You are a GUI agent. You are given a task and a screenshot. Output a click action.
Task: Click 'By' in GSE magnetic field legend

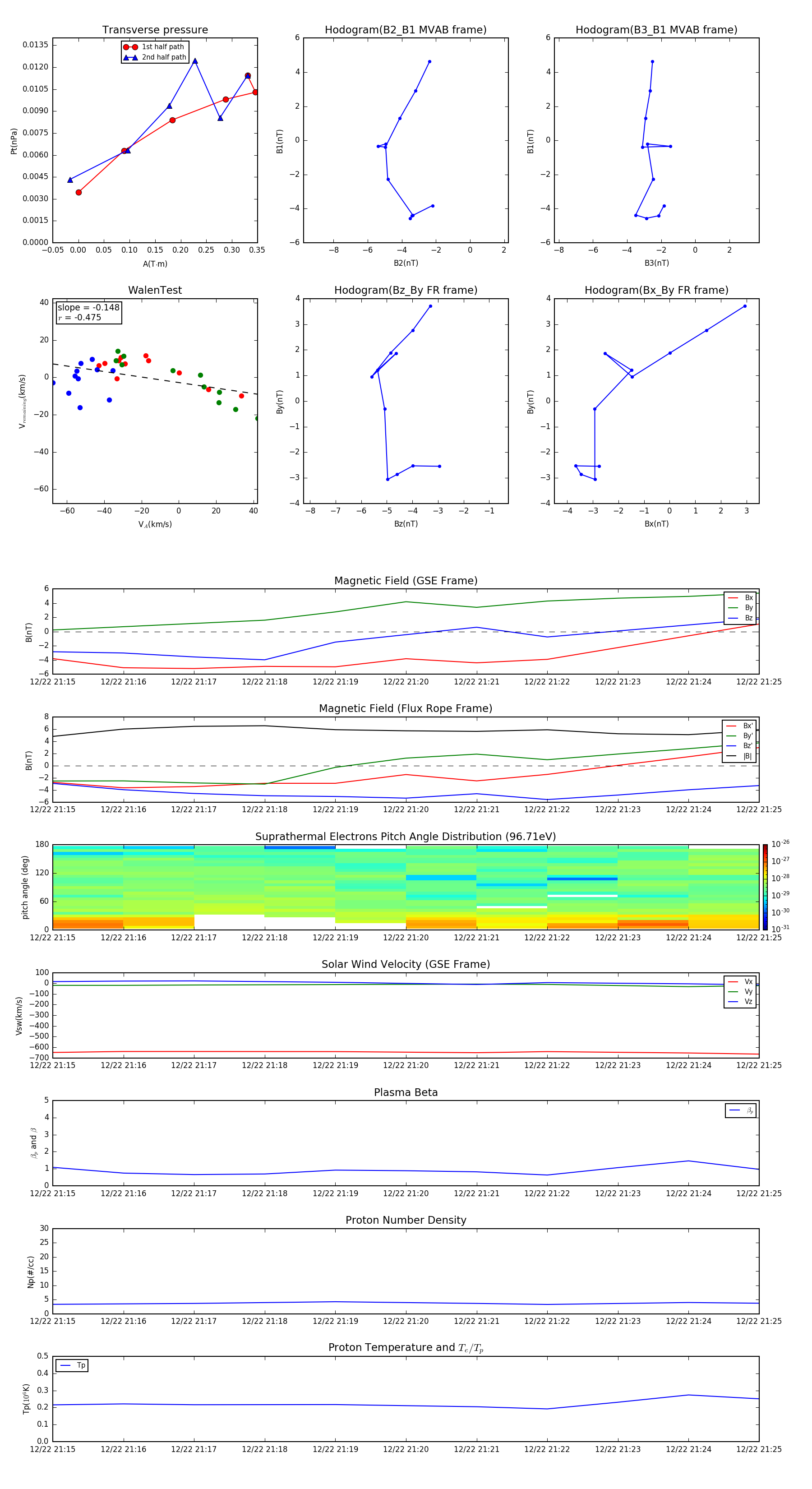point(748,608)
